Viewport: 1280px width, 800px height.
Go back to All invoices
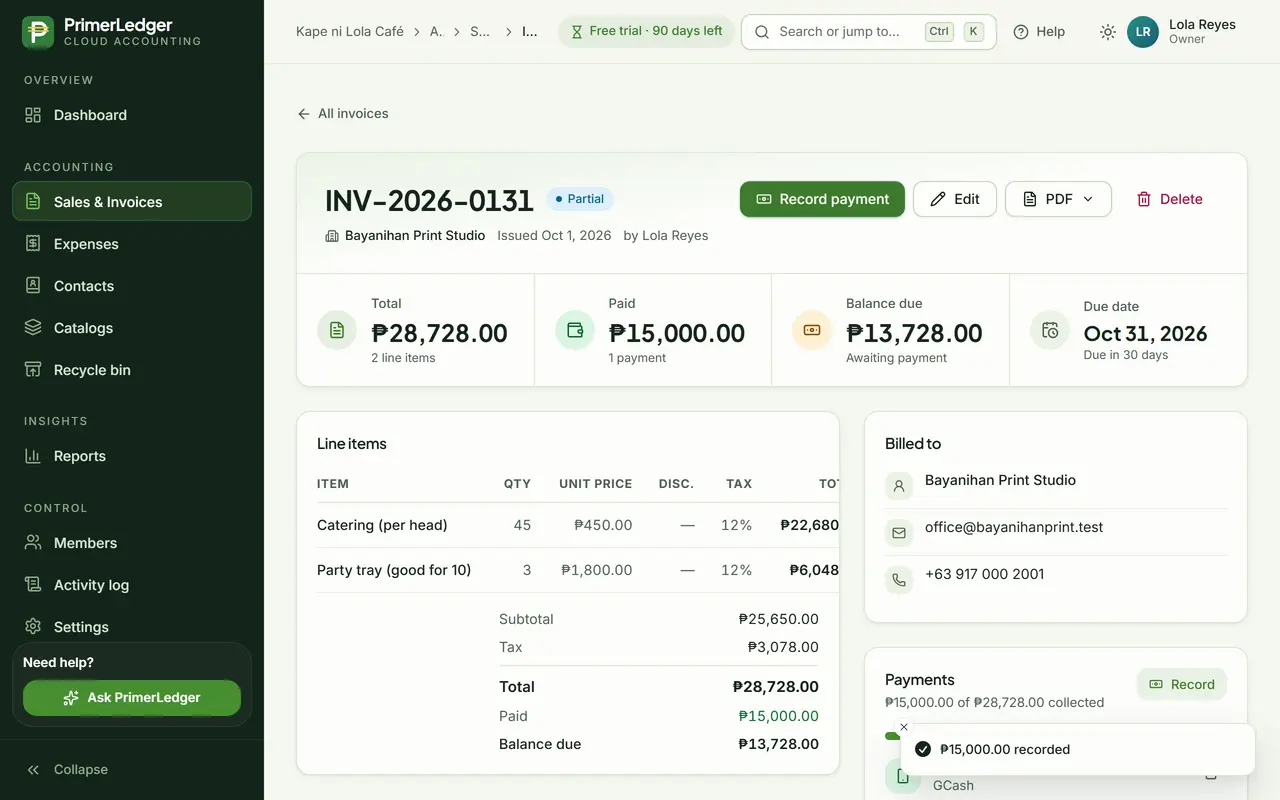tap(342, 114)
